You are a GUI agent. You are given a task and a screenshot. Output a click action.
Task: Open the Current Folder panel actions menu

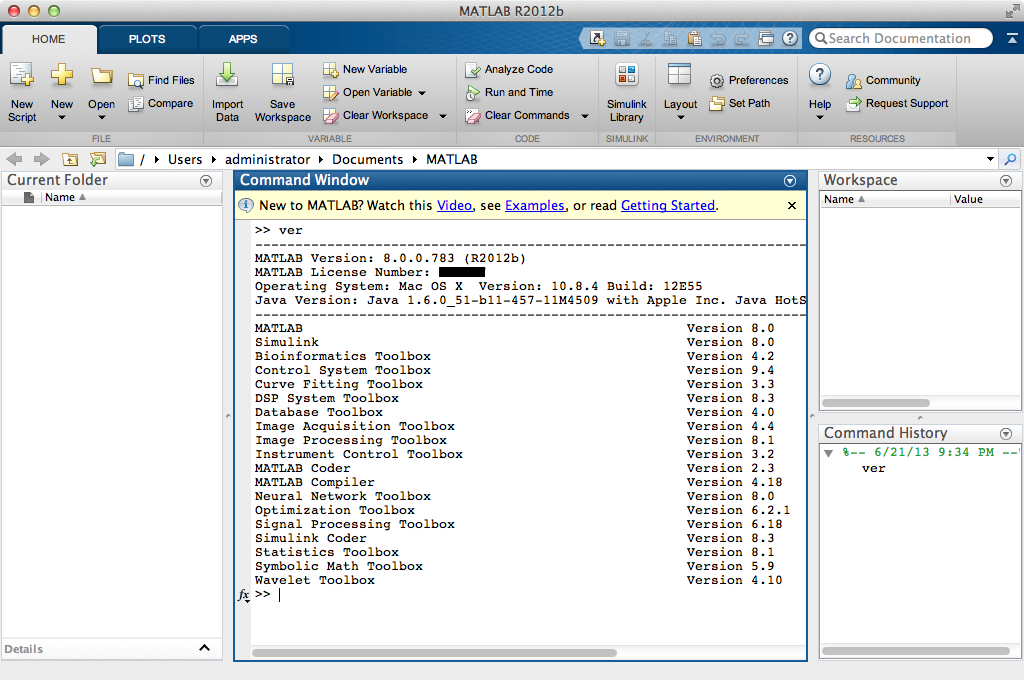click(206, 181)
